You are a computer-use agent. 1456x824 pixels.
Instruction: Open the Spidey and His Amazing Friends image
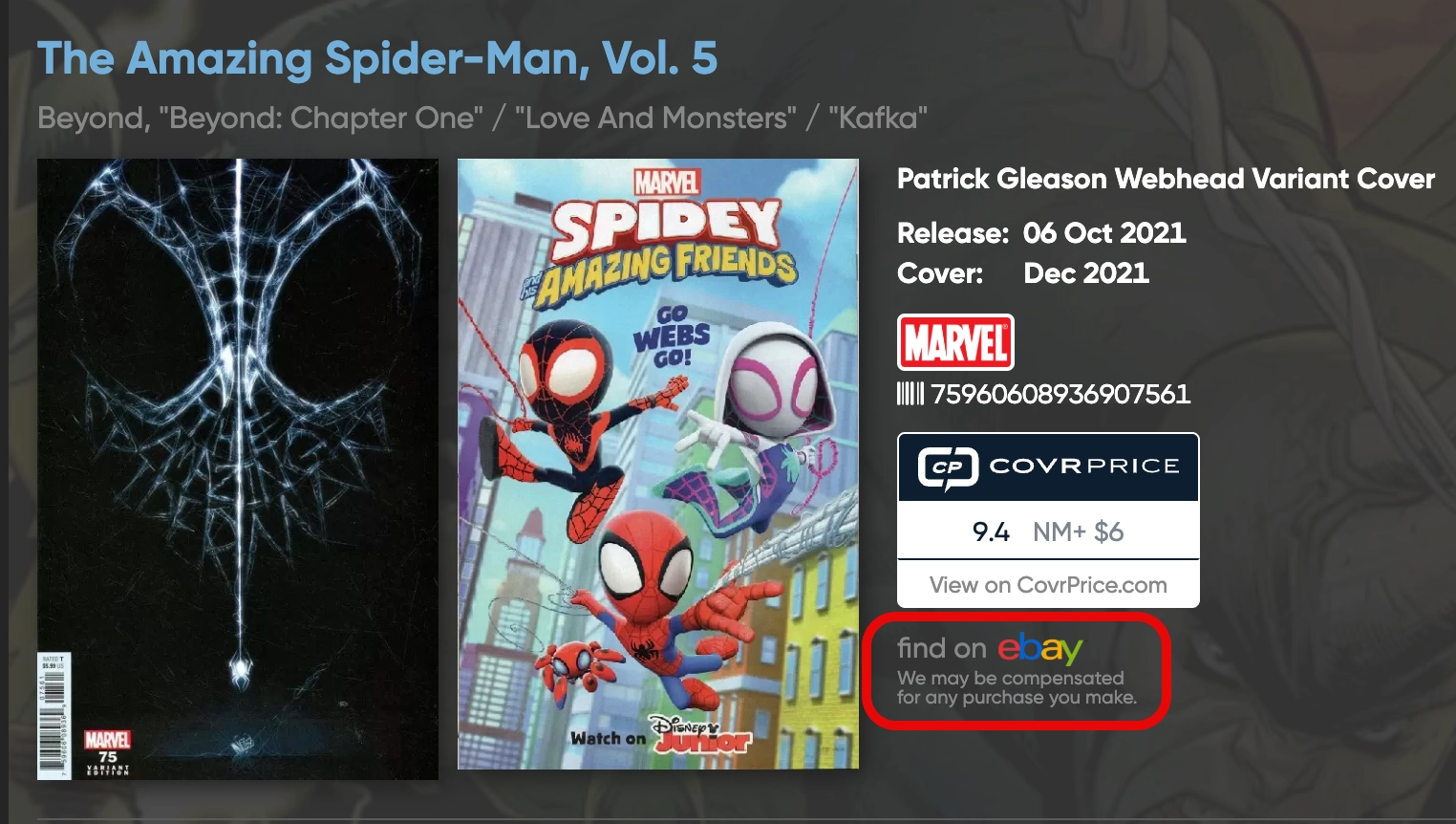click(658, 464)
